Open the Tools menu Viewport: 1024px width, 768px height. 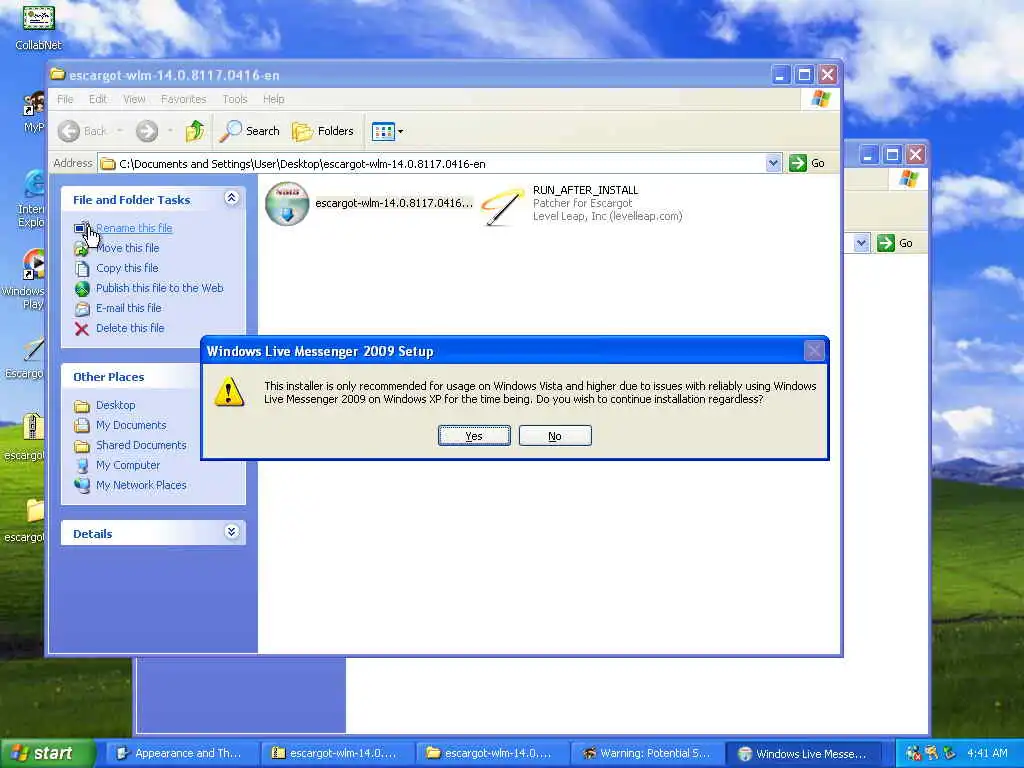pos(234,99)
